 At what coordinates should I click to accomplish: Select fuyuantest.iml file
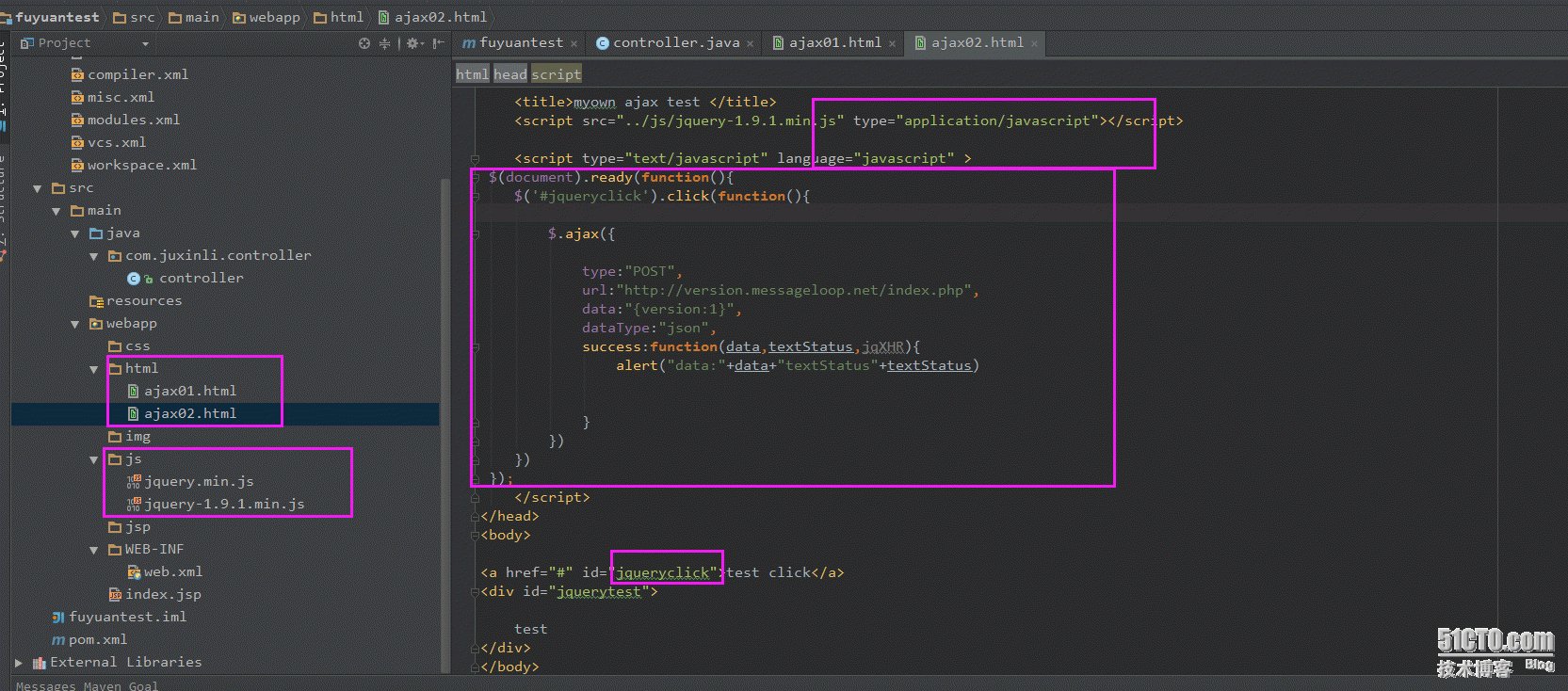119,617
